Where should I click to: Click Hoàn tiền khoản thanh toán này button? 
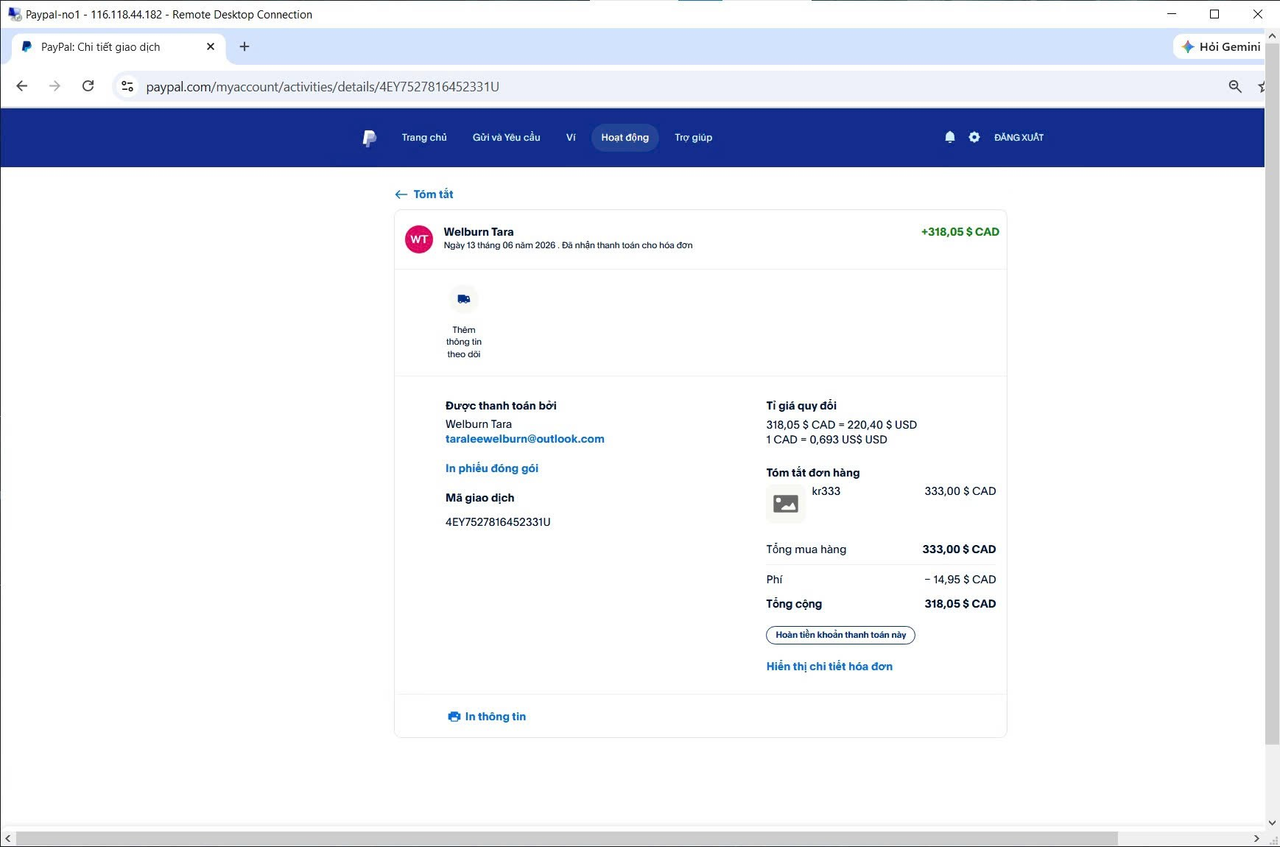tap(841, 635)
